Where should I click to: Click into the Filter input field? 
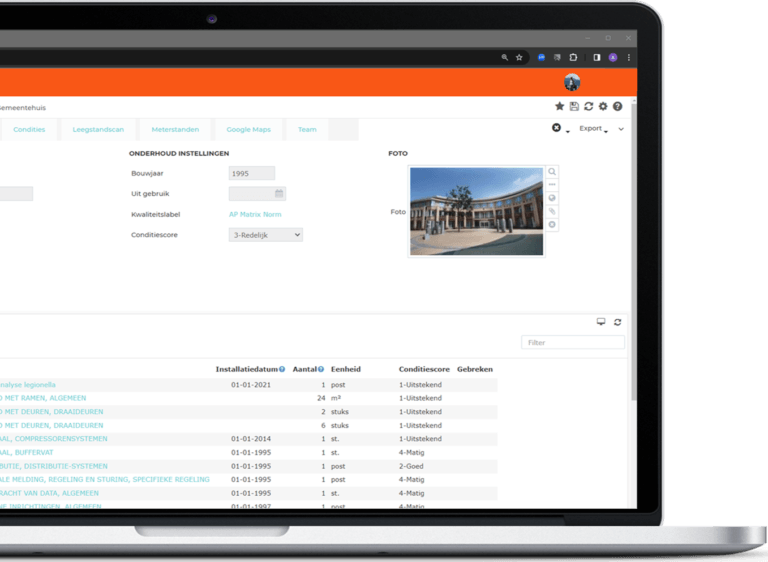(x=572, y=343)
